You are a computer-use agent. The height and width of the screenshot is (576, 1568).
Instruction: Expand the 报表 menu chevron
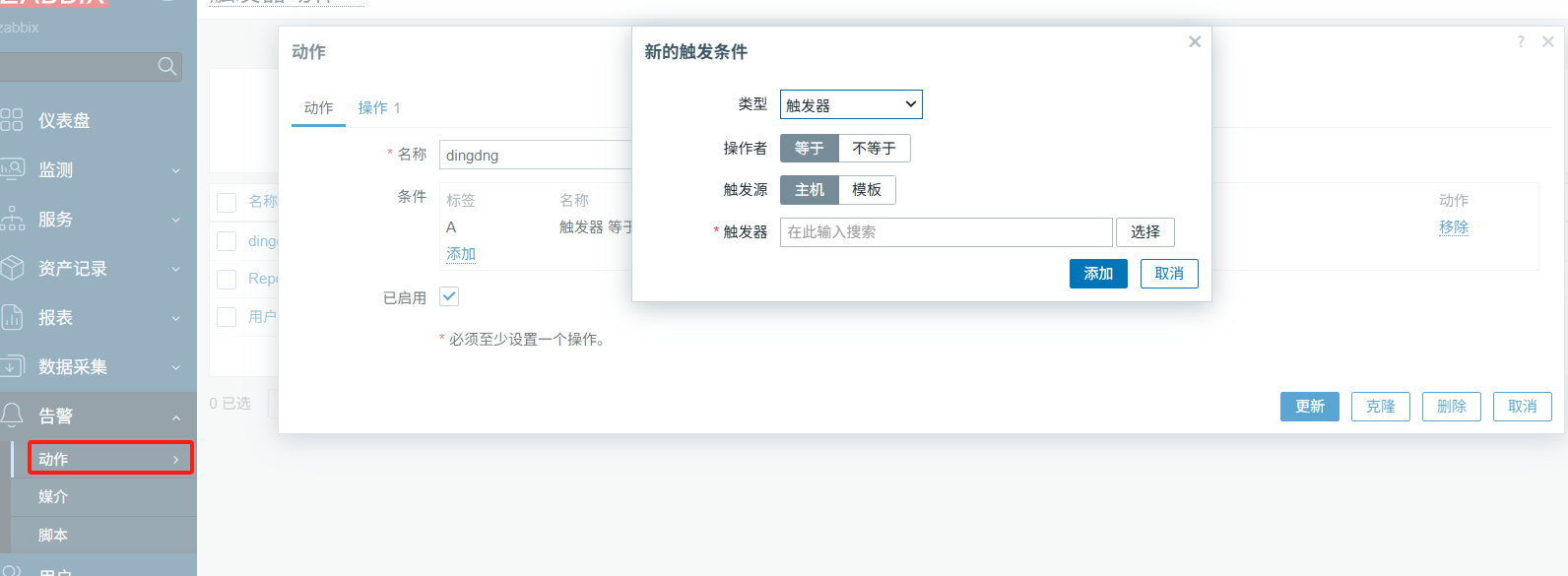[176, 318]
